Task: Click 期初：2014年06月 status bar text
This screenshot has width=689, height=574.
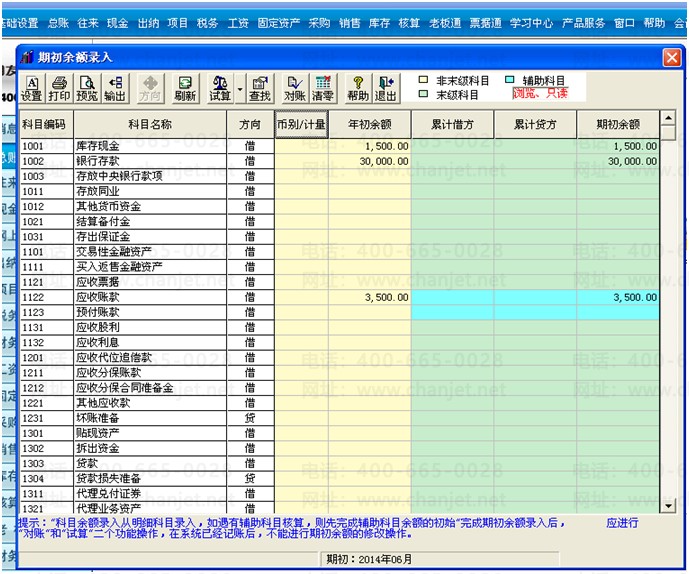Action: pos(369,559)
